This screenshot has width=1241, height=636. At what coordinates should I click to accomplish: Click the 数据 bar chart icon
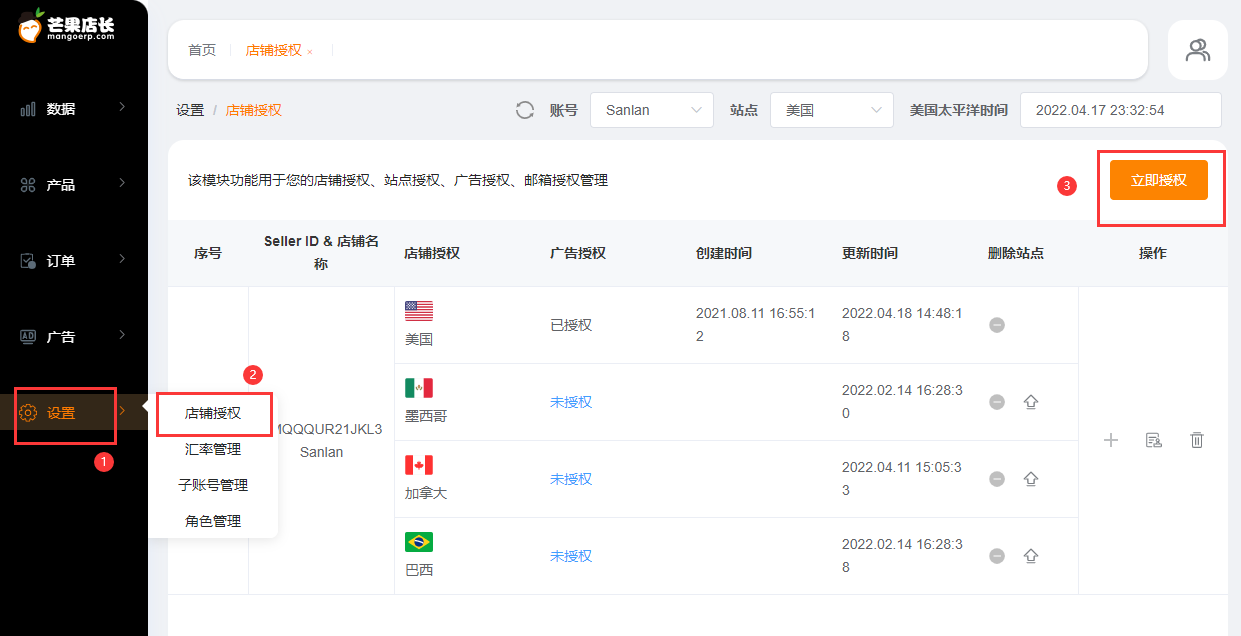pyautogui.click(x=28, y=109)
